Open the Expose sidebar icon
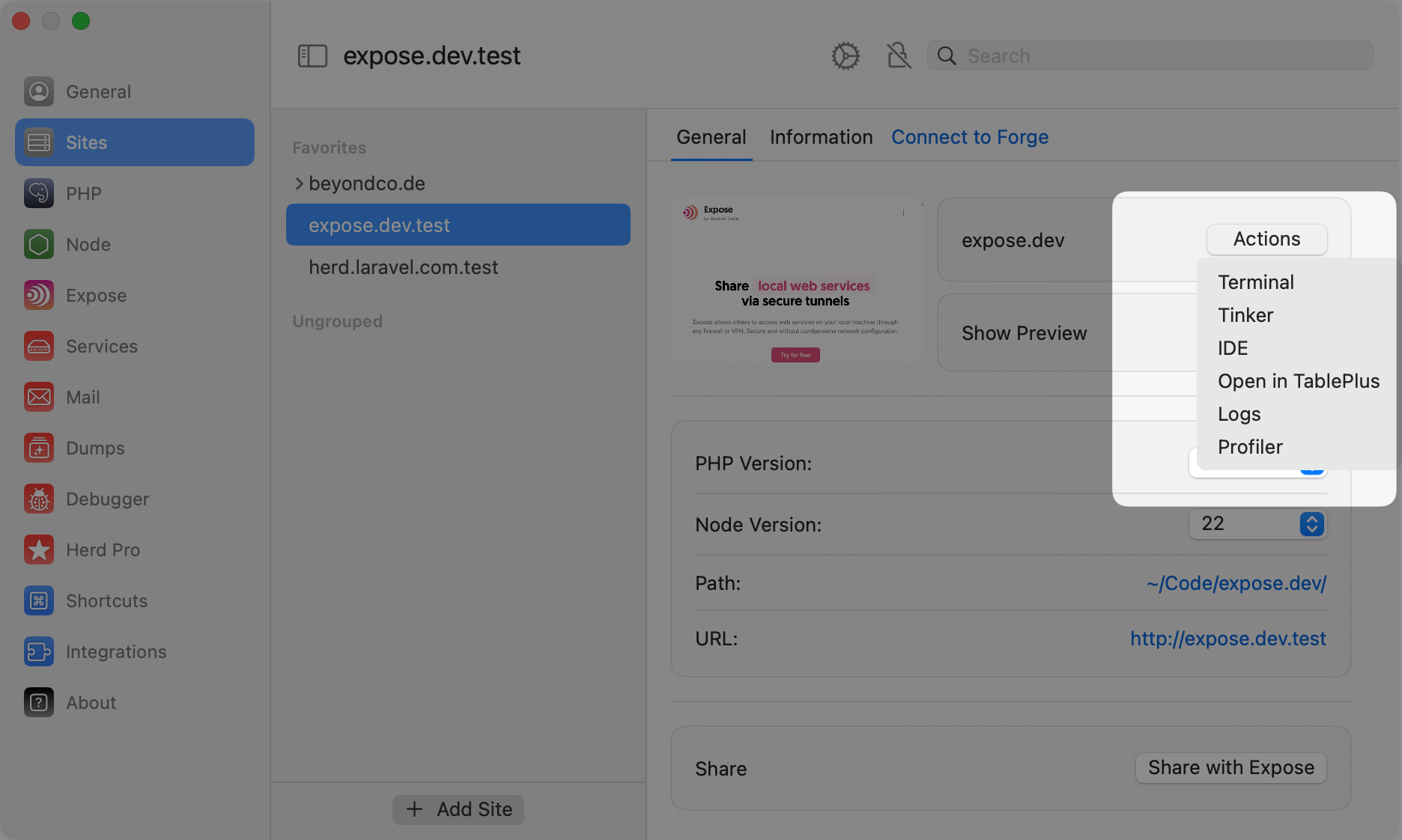The width and height of the screenshot is (1402, 840). [39, 295]
